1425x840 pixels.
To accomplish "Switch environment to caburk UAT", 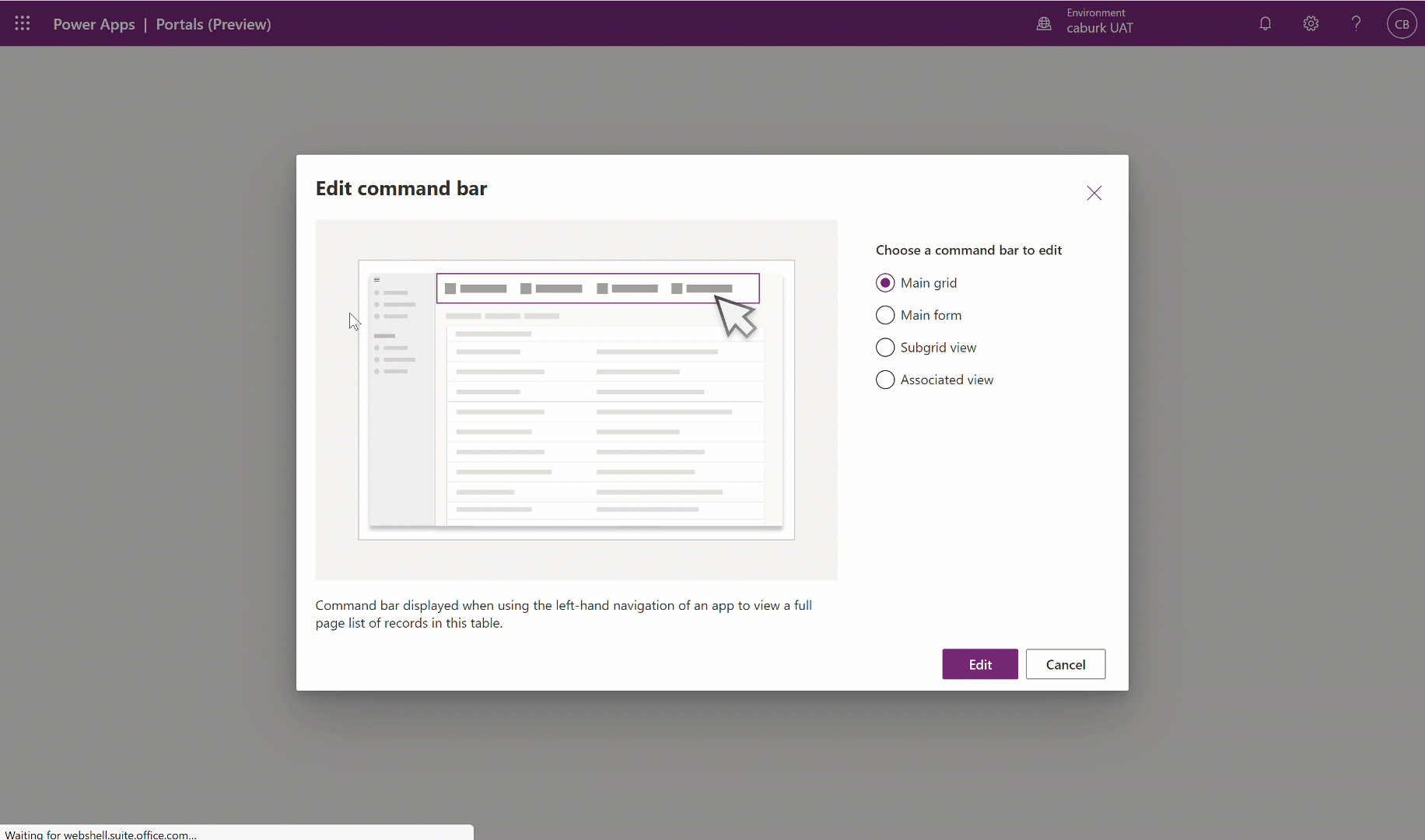I will [x=1100, y=27].
